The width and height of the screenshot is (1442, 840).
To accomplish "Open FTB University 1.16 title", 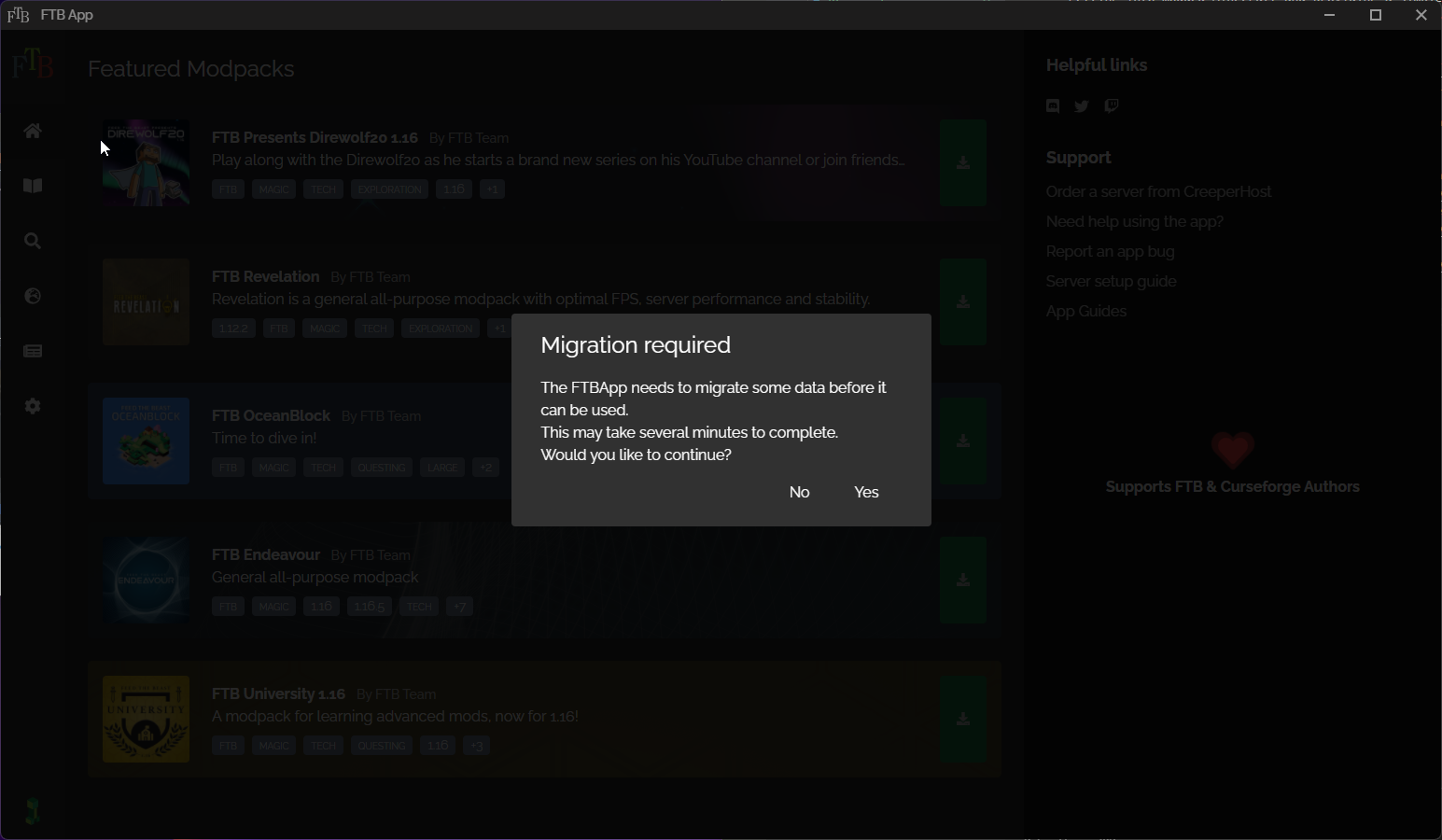I will 279,694.
